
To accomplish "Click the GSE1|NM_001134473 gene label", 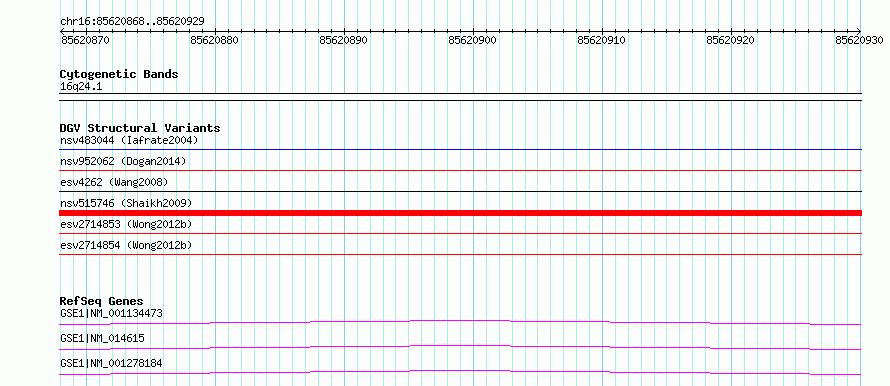I will pos(112,313).
